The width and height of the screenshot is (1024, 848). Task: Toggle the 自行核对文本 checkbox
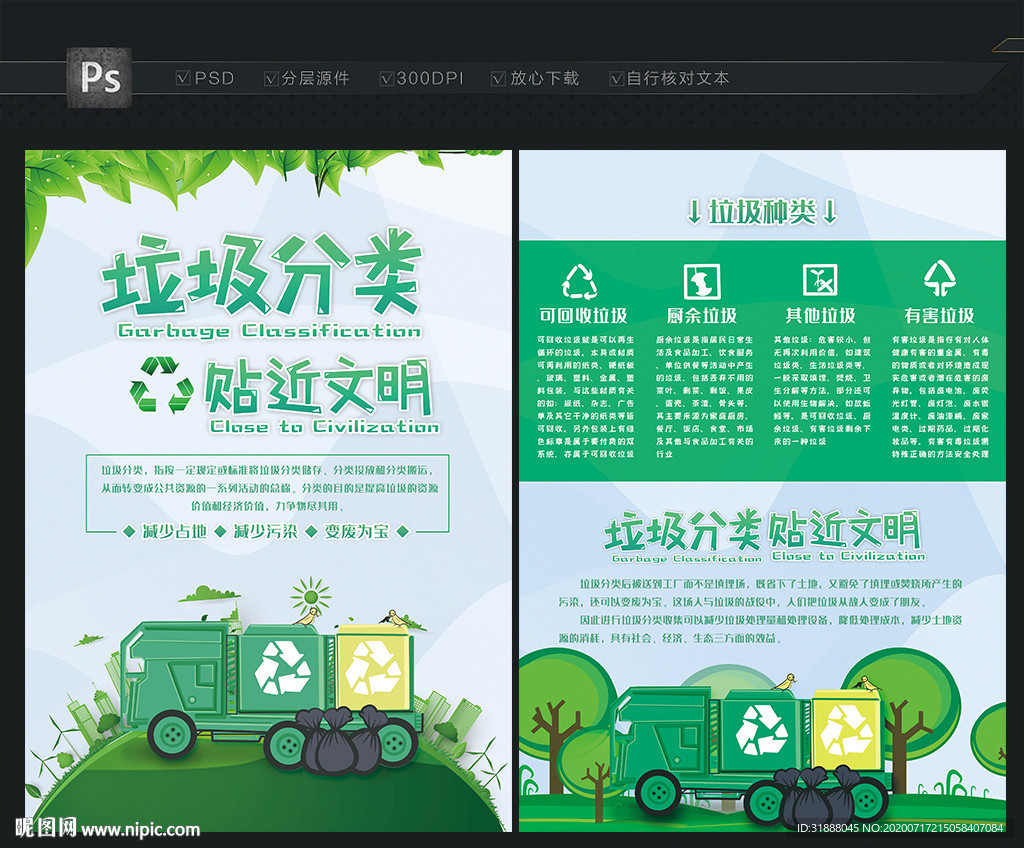point(616,78)
